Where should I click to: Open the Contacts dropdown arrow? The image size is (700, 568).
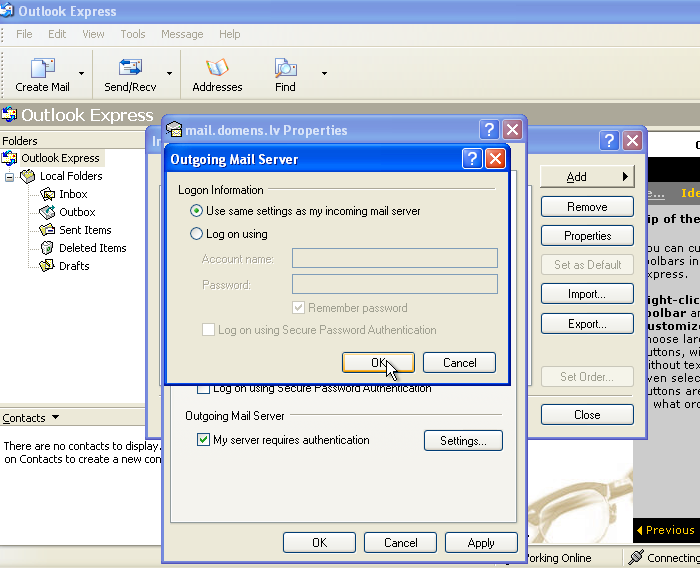pyautogui.click(x=55, y=417)
